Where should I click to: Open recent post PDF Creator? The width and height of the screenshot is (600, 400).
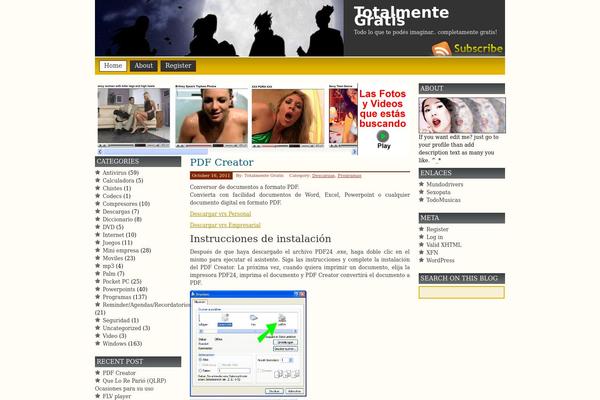119,373
